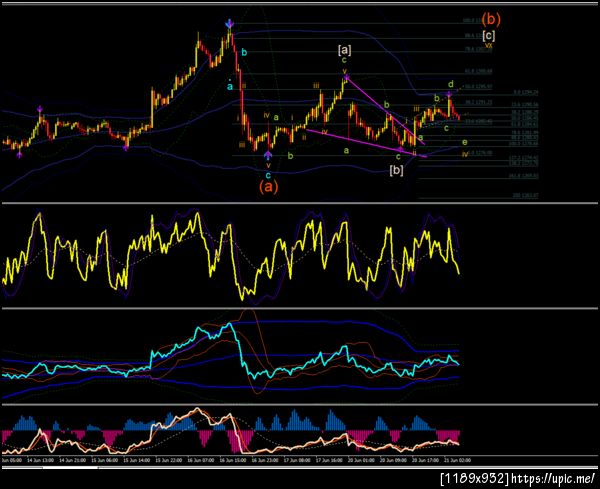Click the '14 Jun 13:00' time label
This screenshot has width=600, height=489.
tap(41, 460)
